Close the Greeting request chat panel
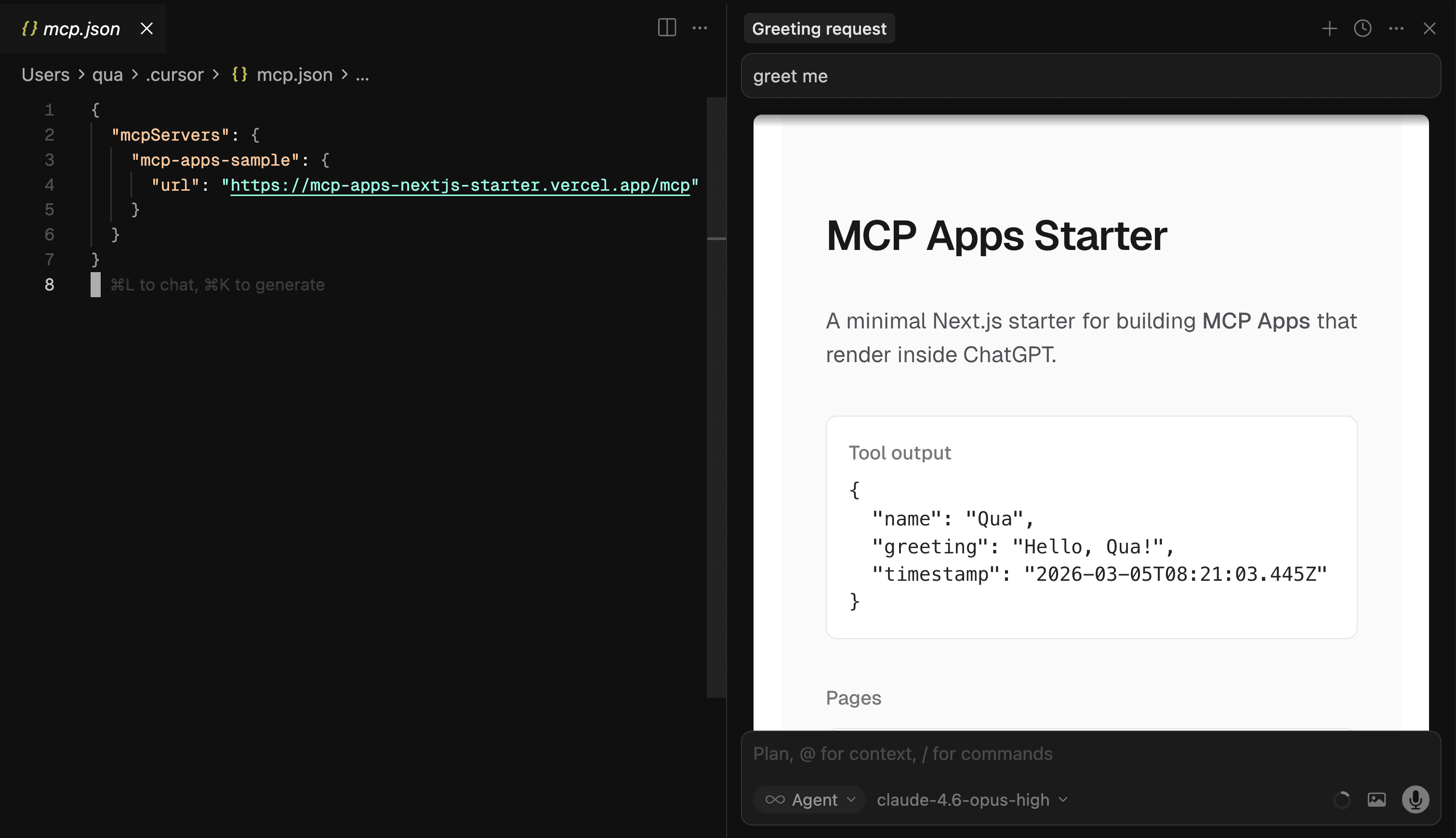This screenshot has height=838, width=1456. click(1430, 28)
